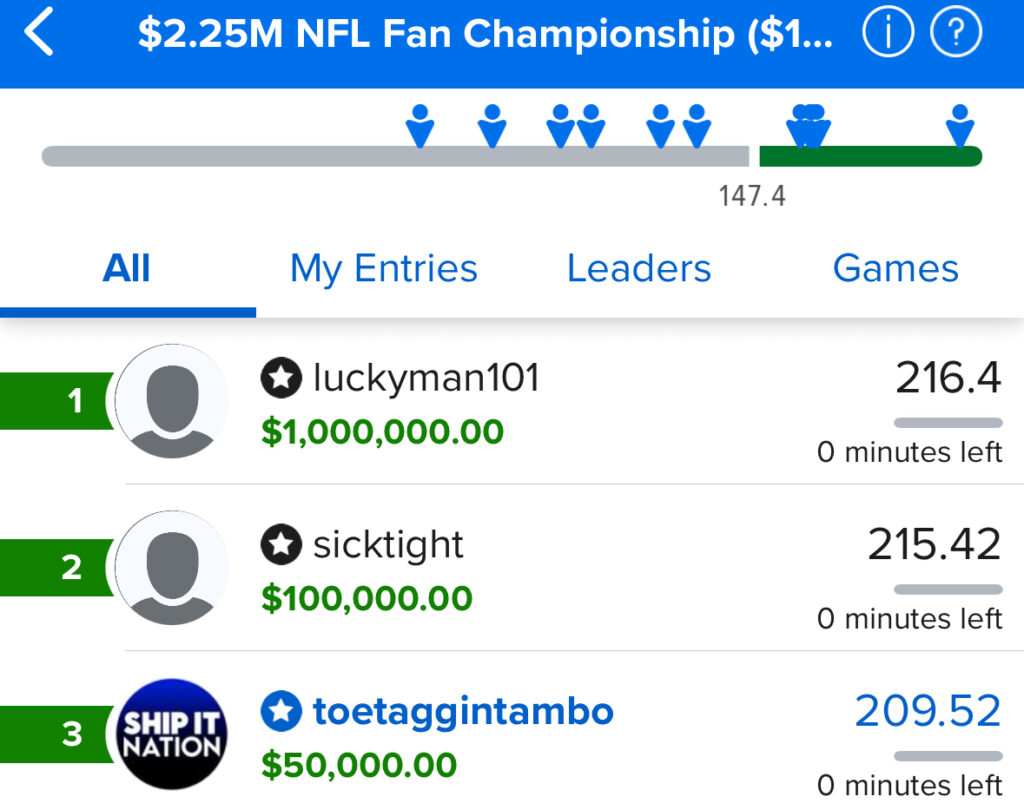Open the Games tab

tap(895, 269)
